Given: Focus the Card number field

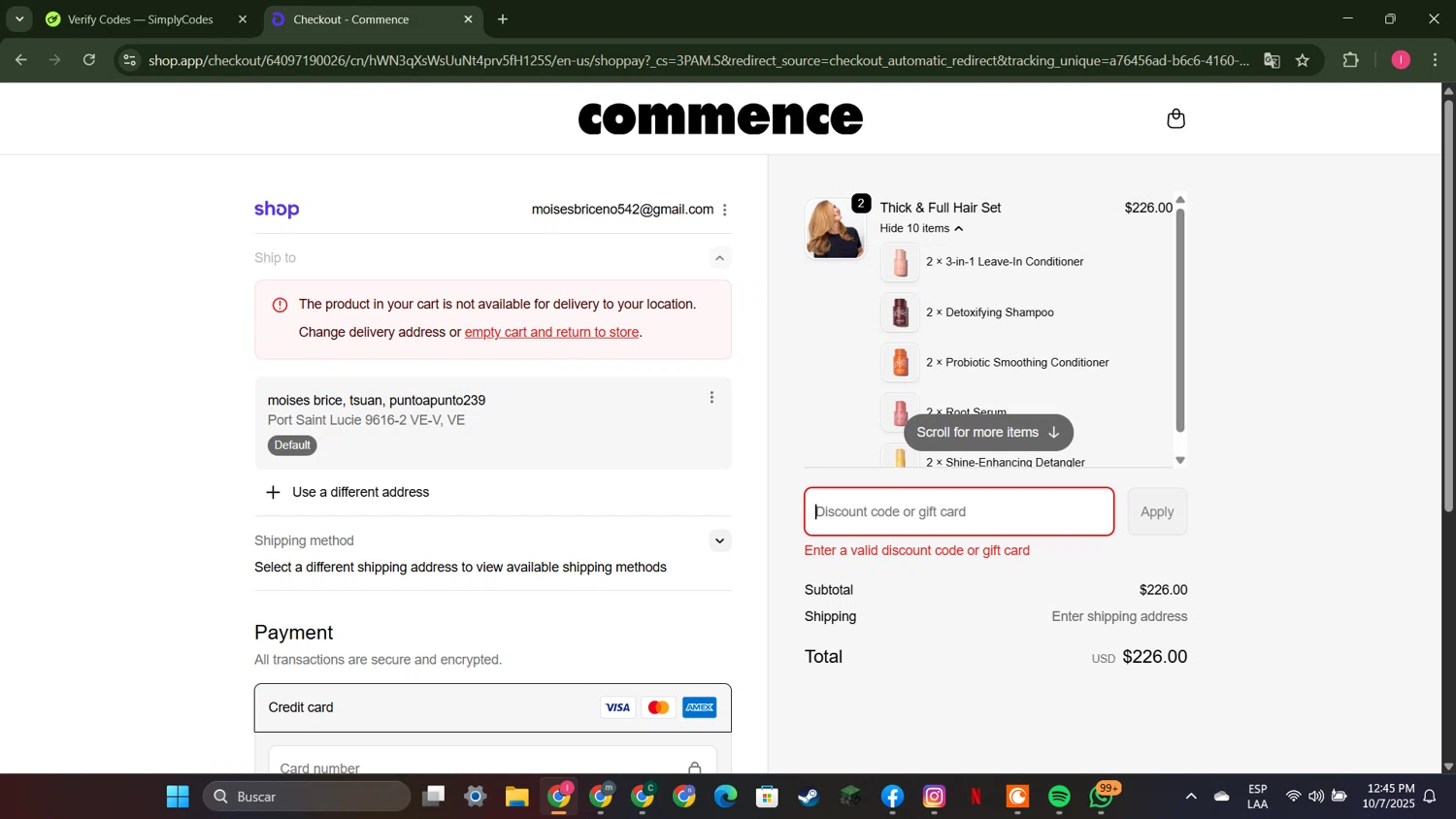Looking at the screenshot, I should [493, 766].
